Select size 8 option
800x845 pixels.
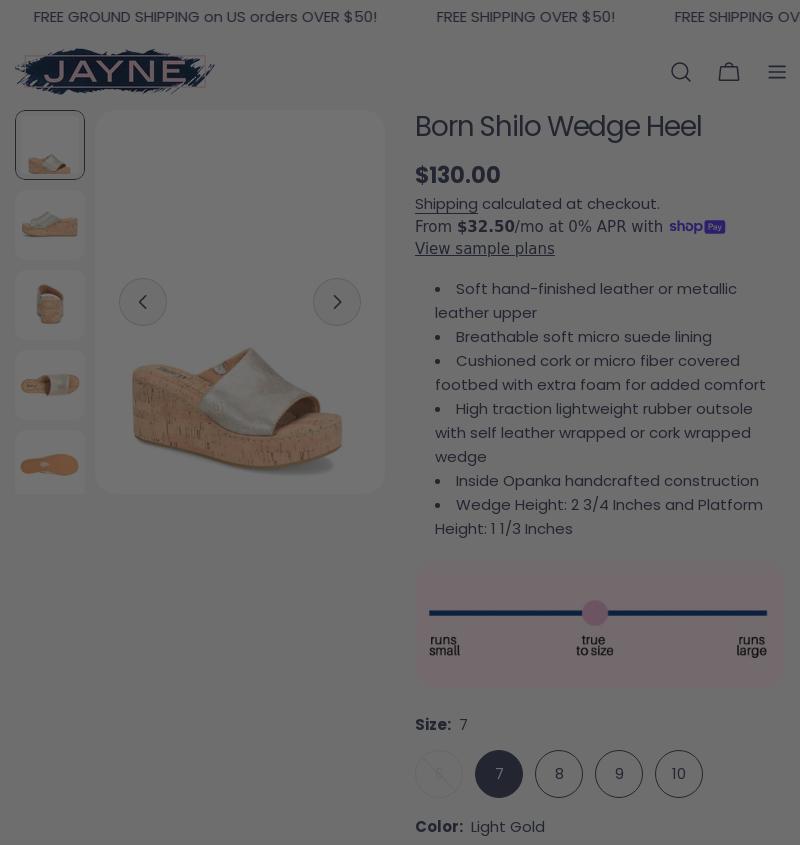[x=559, y=774]
